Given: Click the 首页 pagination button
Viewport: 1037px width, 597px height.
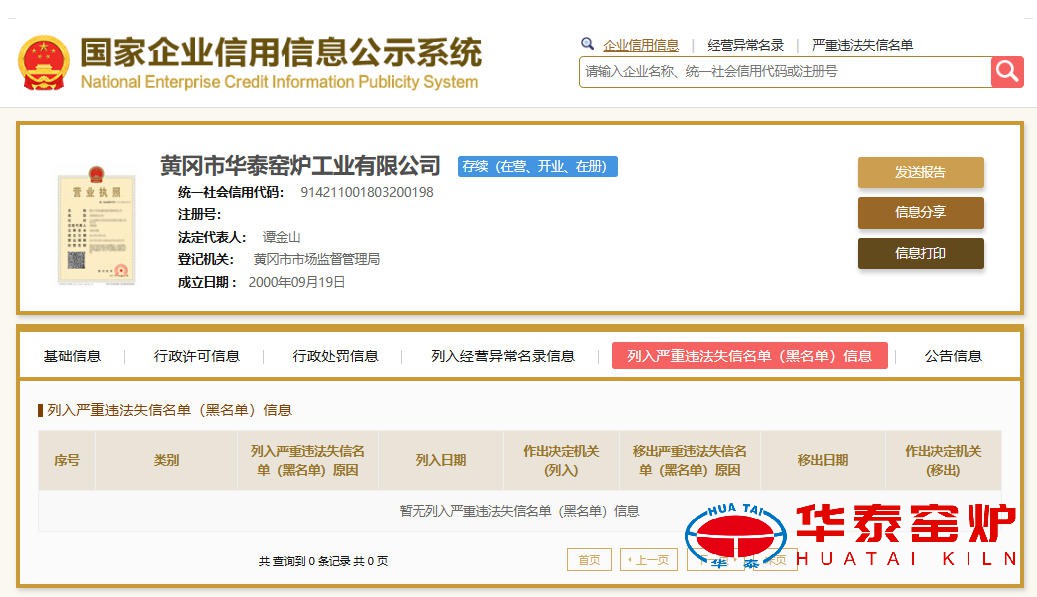Looking at the screenshot, I should point(589,560).
